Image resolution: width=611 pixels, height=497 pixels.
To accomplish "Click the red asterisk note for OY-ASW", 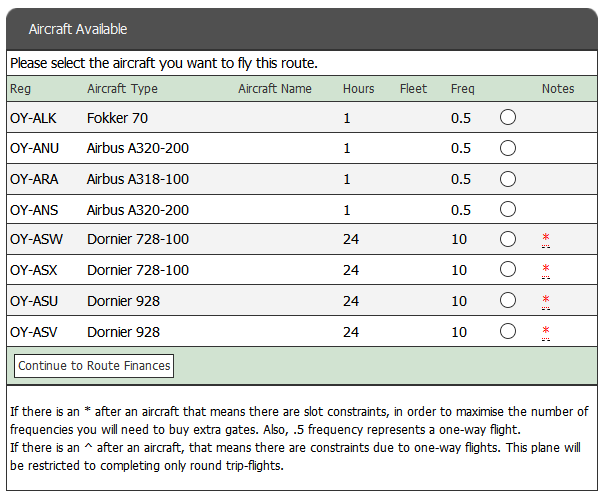I will [x=546, y=240].
